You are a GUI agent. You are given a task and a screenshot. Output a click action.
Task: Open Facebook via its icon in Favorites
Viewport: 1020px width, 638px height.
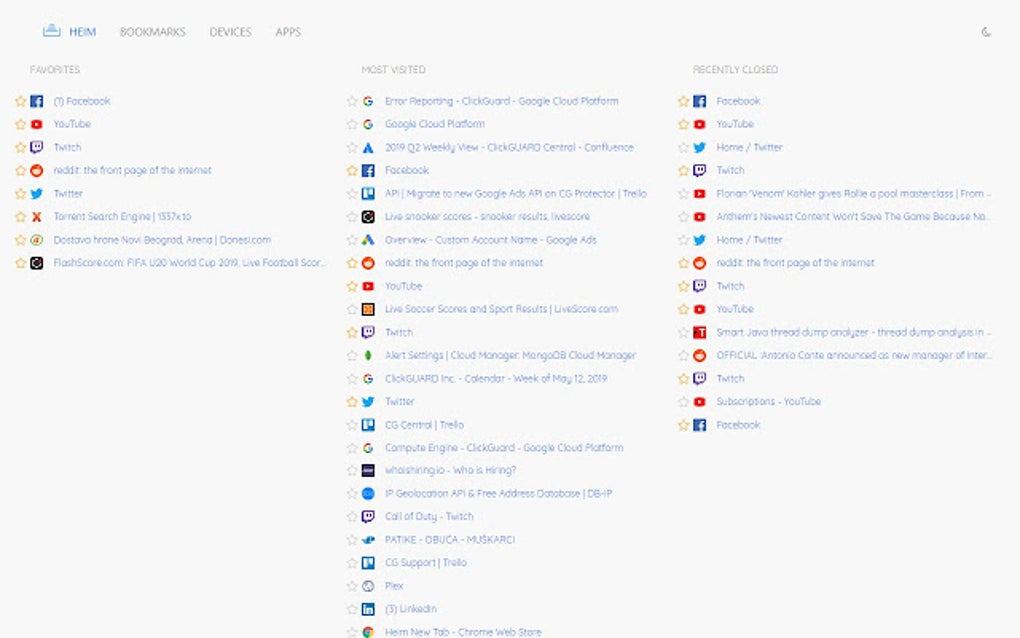point(36,100)
